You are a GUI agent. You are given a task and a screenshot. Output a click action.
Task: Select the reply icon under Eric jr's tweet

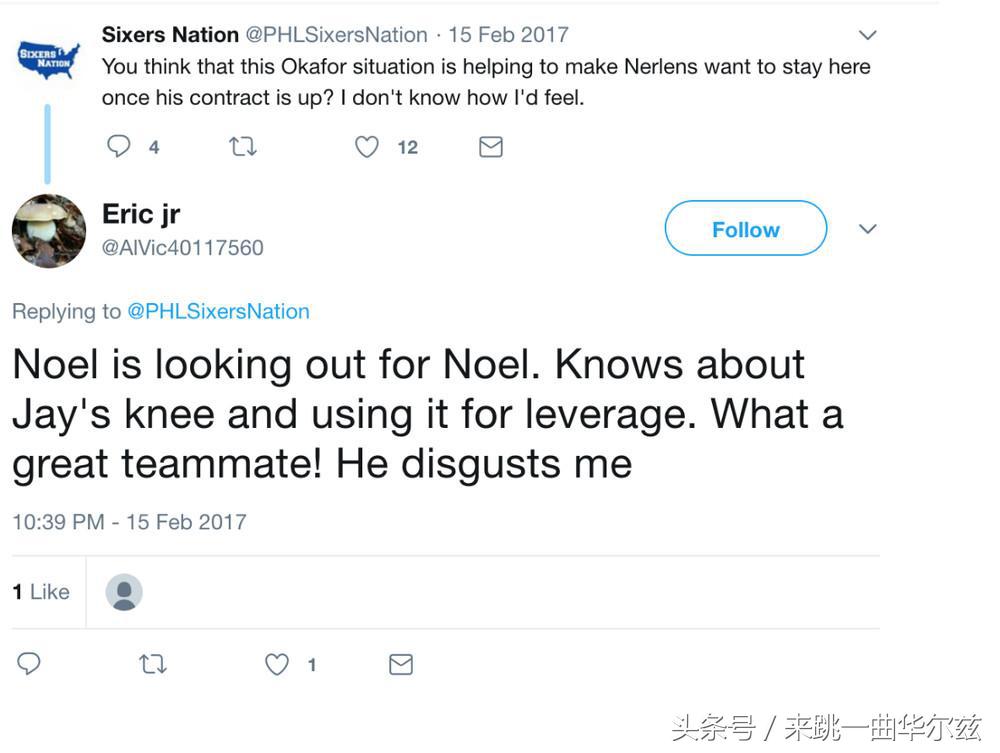click(29, 663)
